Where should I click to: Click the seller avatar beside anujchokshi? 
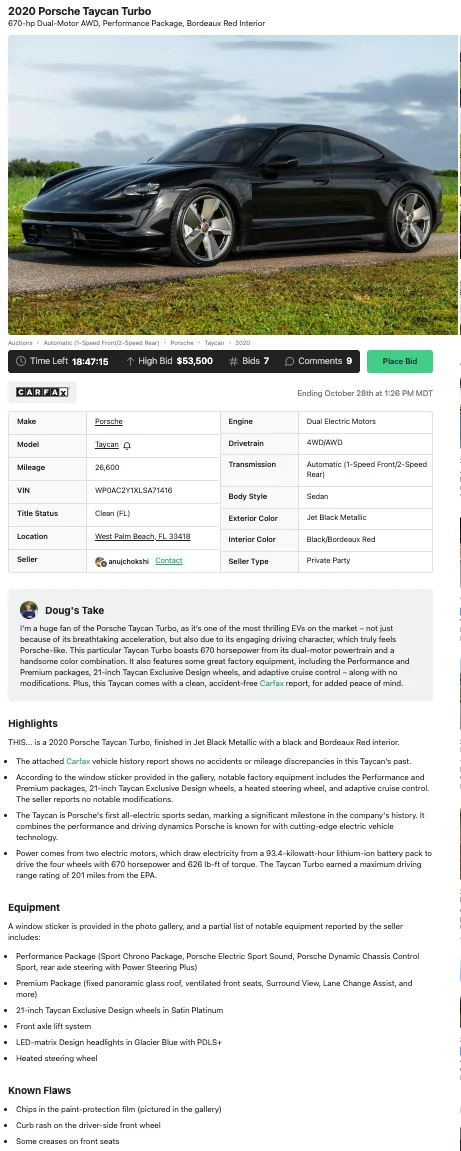101,562
